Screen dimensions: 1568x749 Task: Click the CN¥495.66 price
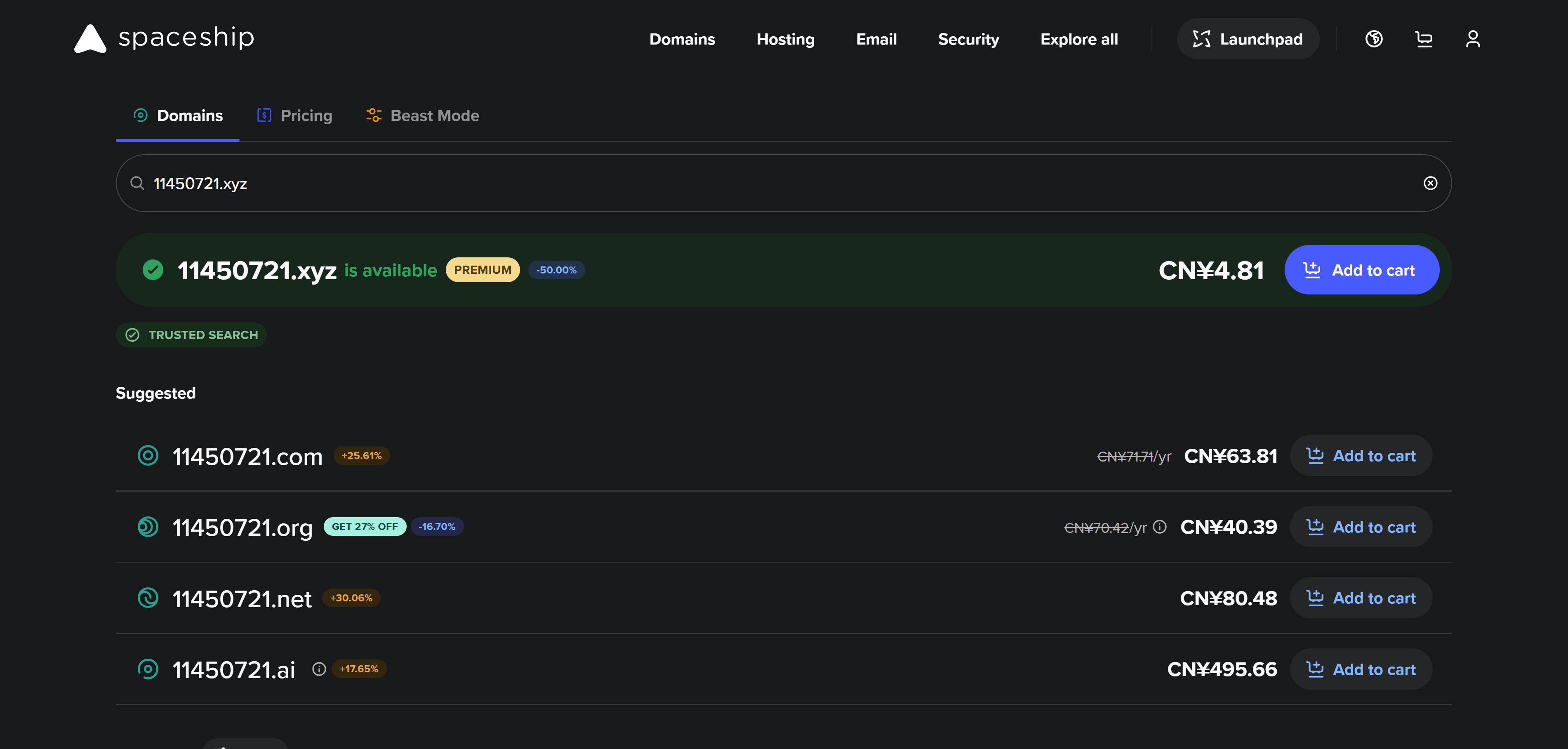point(1222,670)
